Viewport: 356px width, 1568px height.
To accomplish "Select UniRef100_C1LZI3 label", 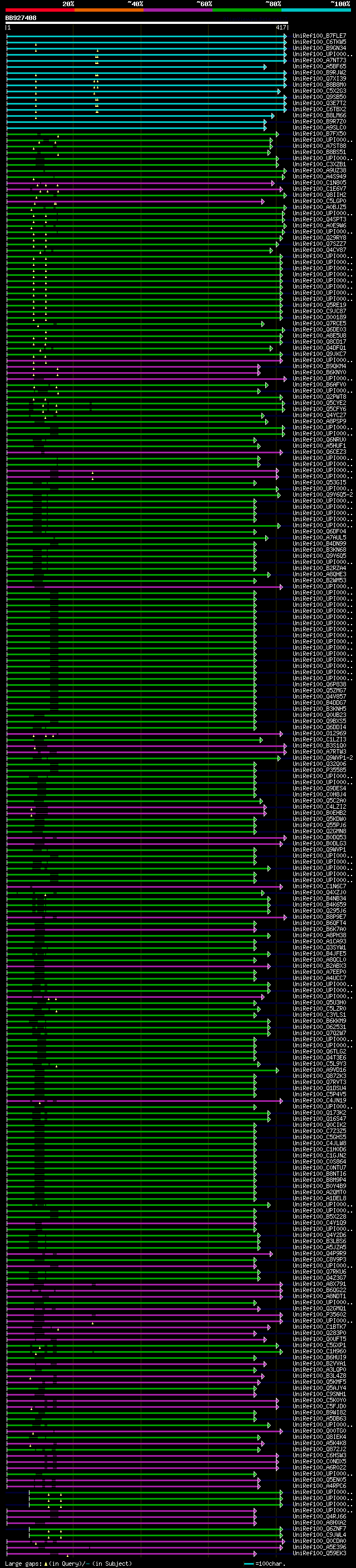I will pos(319,740).
